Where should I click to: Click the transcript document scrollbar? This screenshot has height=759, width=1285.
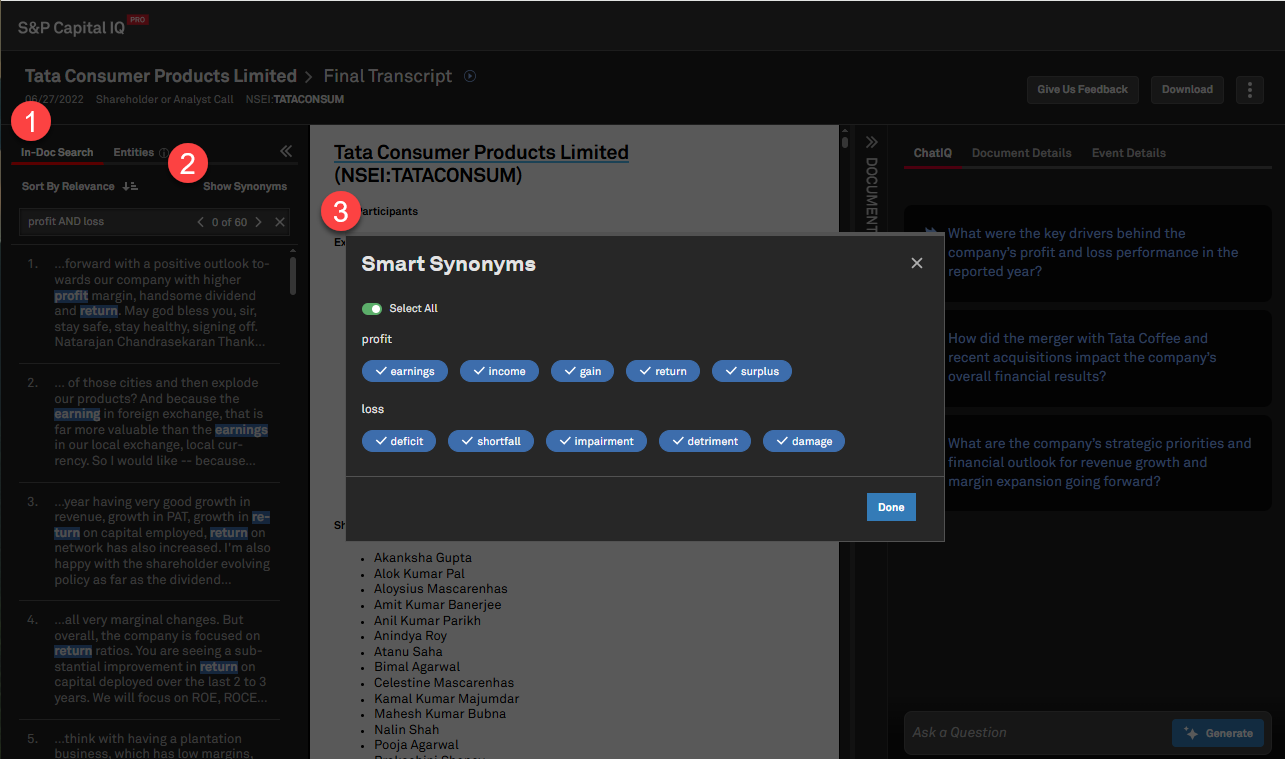[x=845, y=142]
